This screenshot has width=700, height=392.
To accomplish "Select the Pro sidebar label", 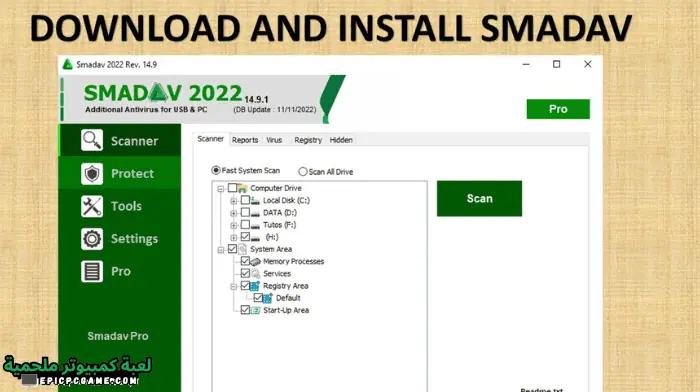I will [x=121, y=271].
